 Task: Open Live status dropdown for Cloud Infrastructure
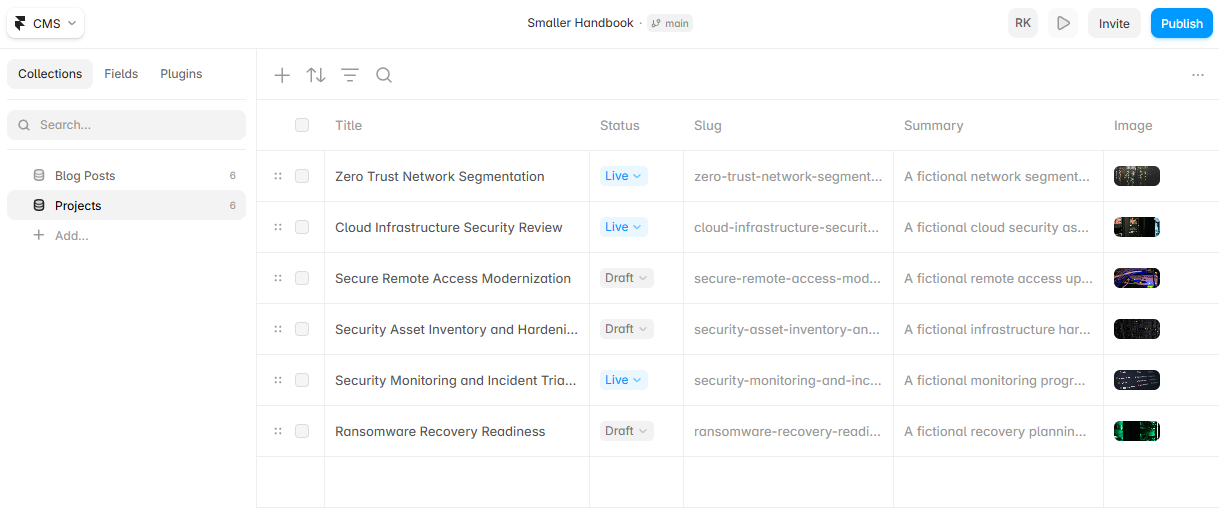[624, 227]
